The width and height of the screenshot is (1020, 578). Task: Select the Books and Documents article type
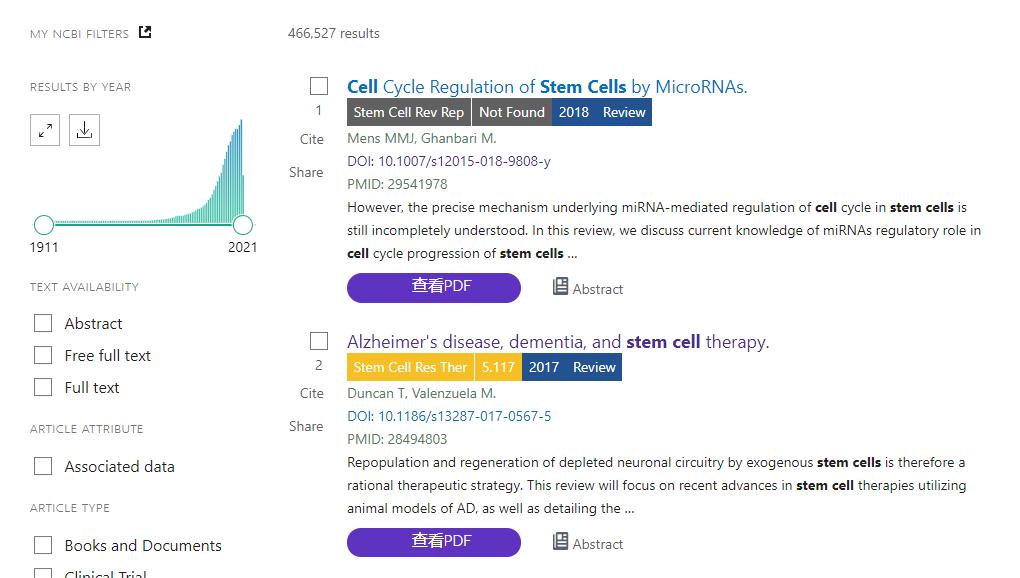click(43, 545)
